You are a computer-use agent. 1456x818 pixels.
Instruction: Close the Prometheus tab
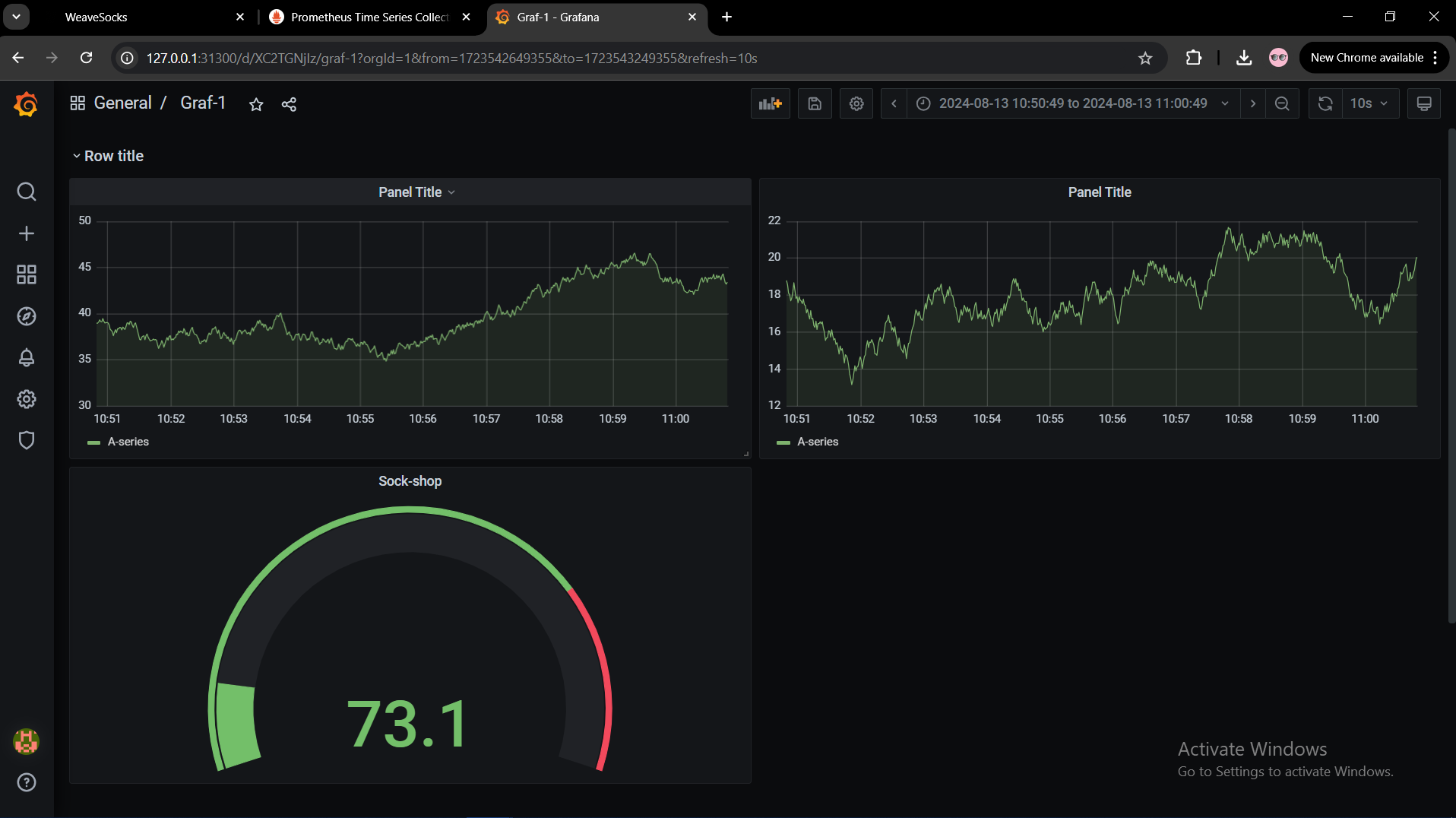pyautogui.click(x=466, y=17)
